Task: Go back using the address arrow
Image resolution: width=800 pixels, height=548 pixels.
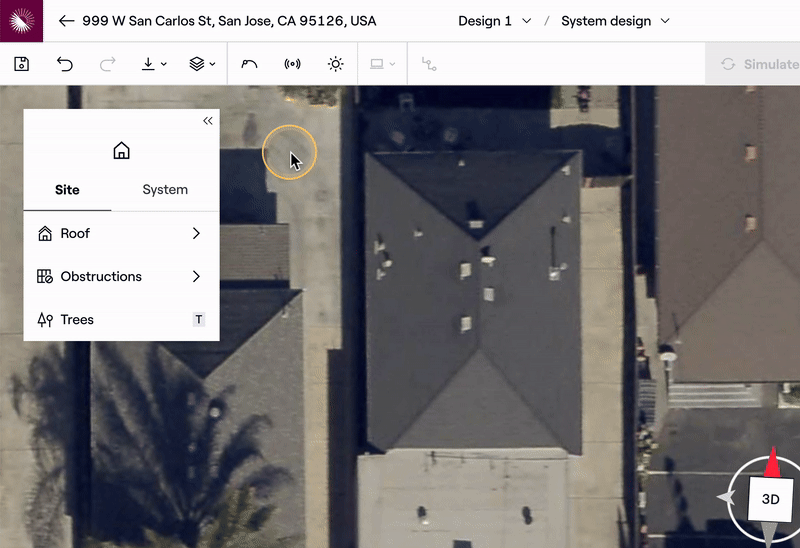Action: pos(67,21)
